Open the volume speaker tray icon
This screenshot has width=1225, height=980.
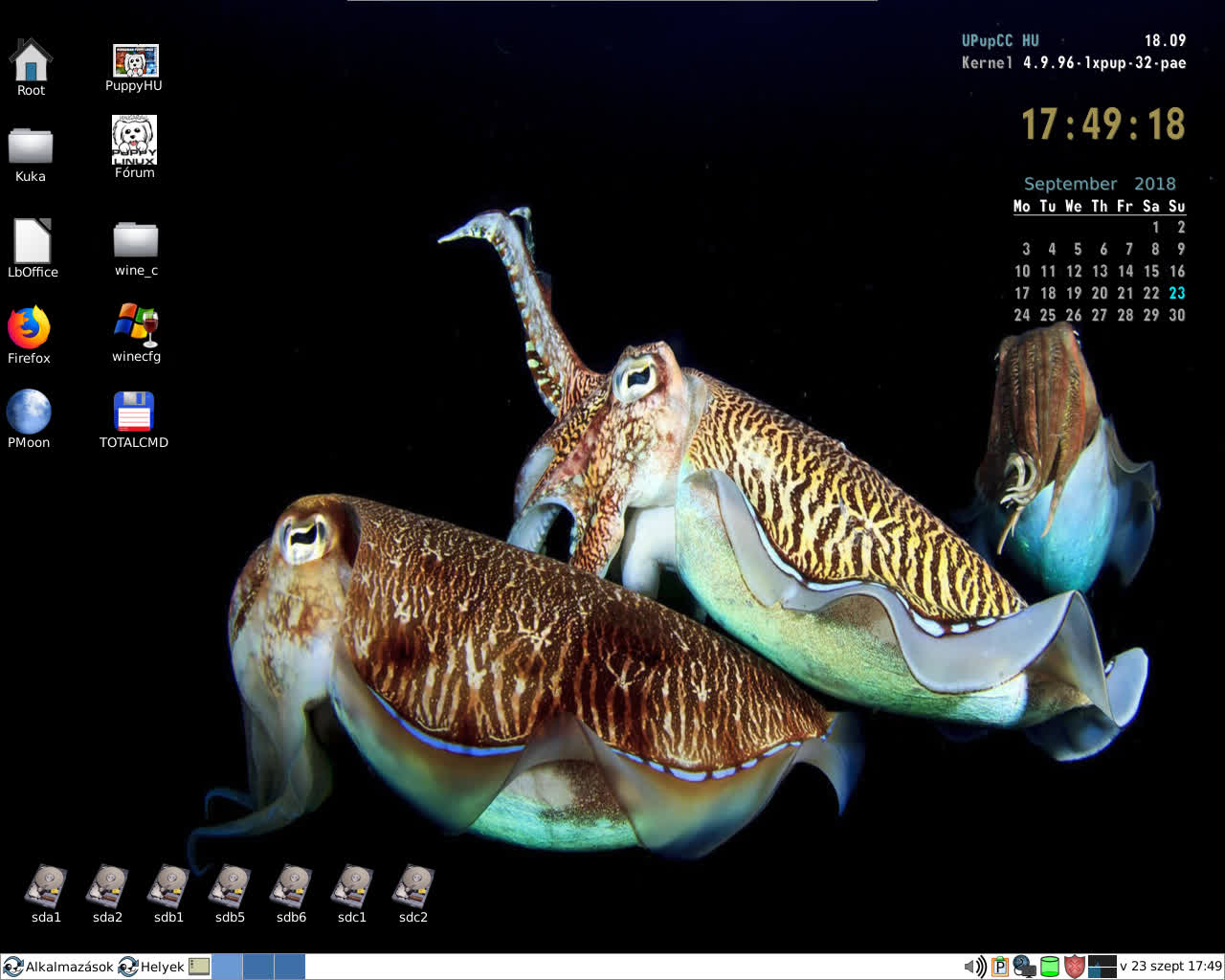coord(974,967)
